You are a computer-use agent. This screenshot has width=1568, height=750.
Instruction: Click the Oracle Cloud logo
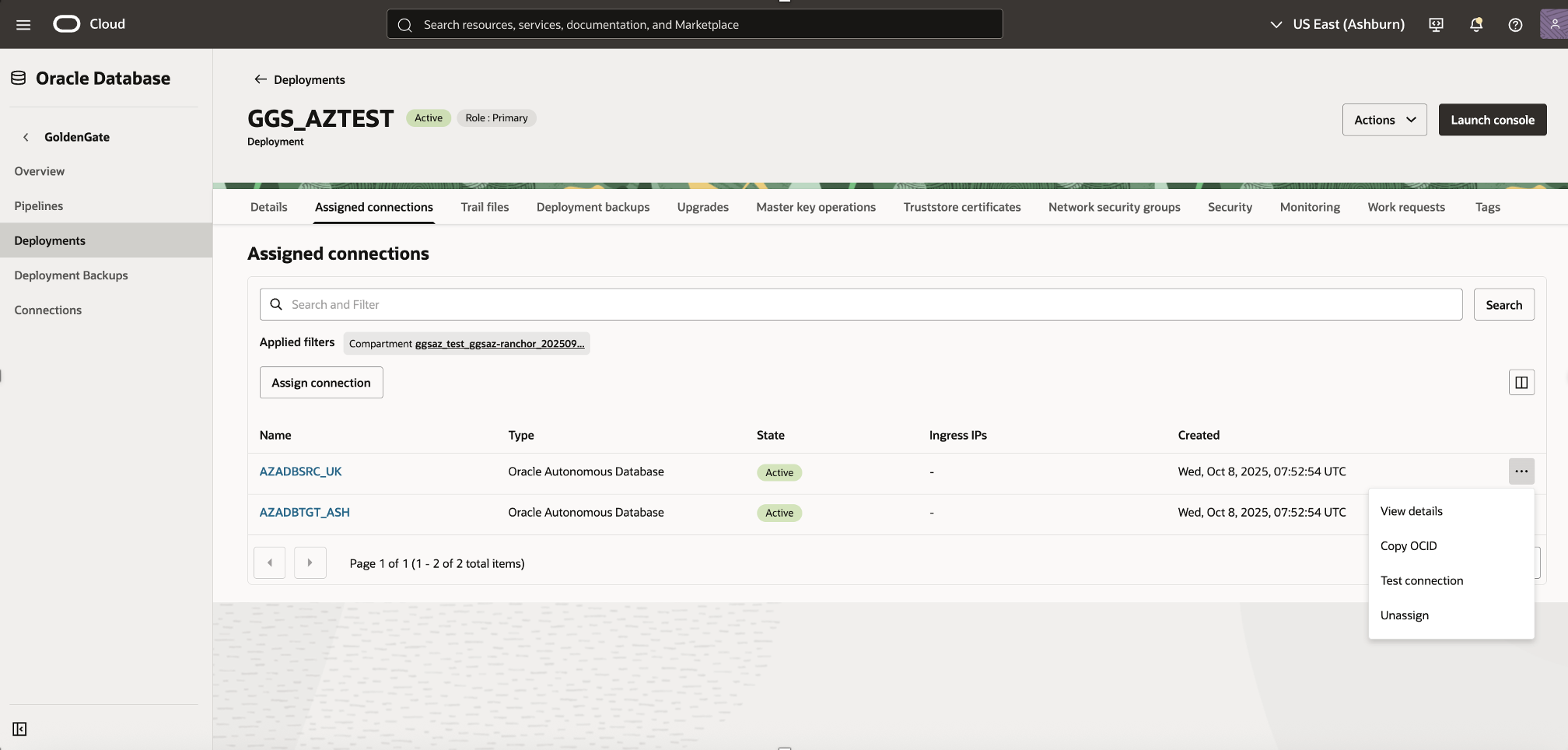(89, 24)
